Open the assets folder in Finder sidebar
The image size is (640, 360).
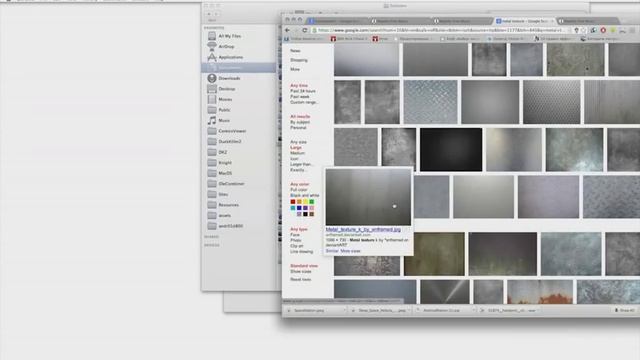224,216
